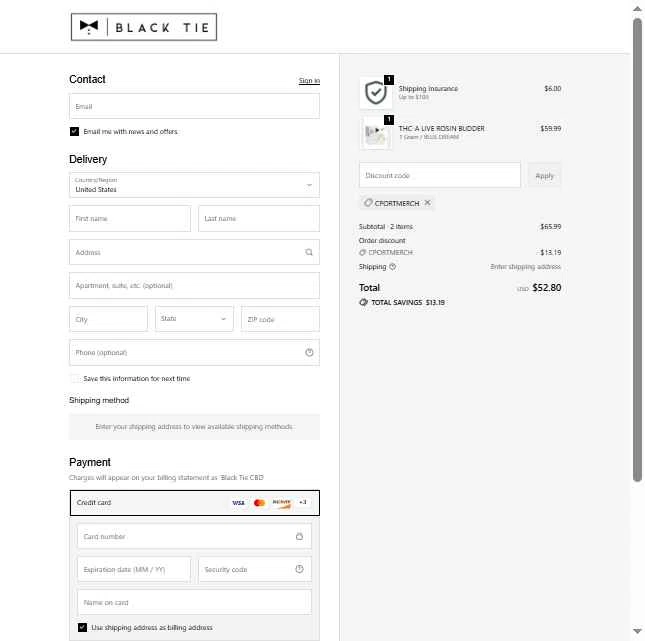Focus the Address field
645x641 pixels.
coord(194,252)
